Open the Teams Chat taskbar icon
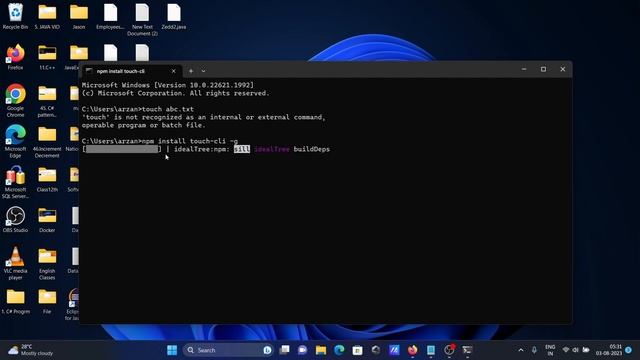Screen dimensions: 640x360 click(302, 350)
